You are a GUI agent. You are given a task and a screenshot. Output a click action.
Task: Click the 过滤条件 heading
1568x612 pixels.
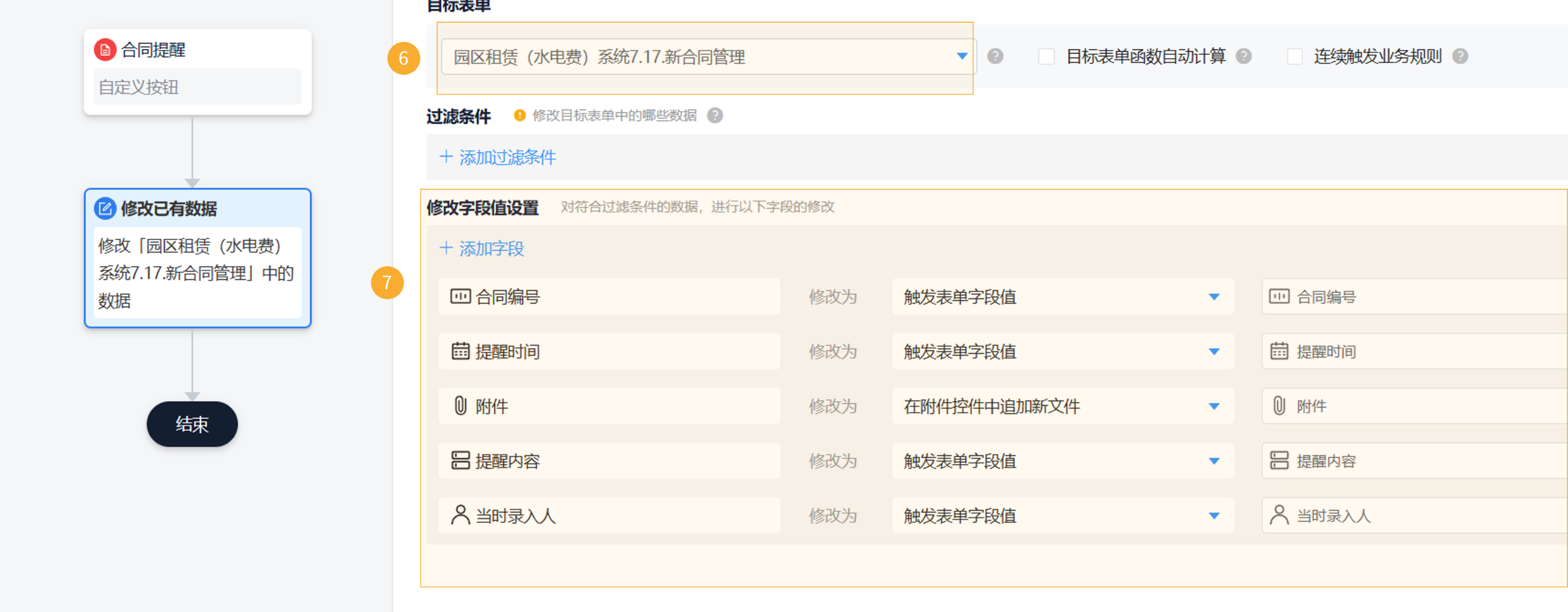coord(459,116)
